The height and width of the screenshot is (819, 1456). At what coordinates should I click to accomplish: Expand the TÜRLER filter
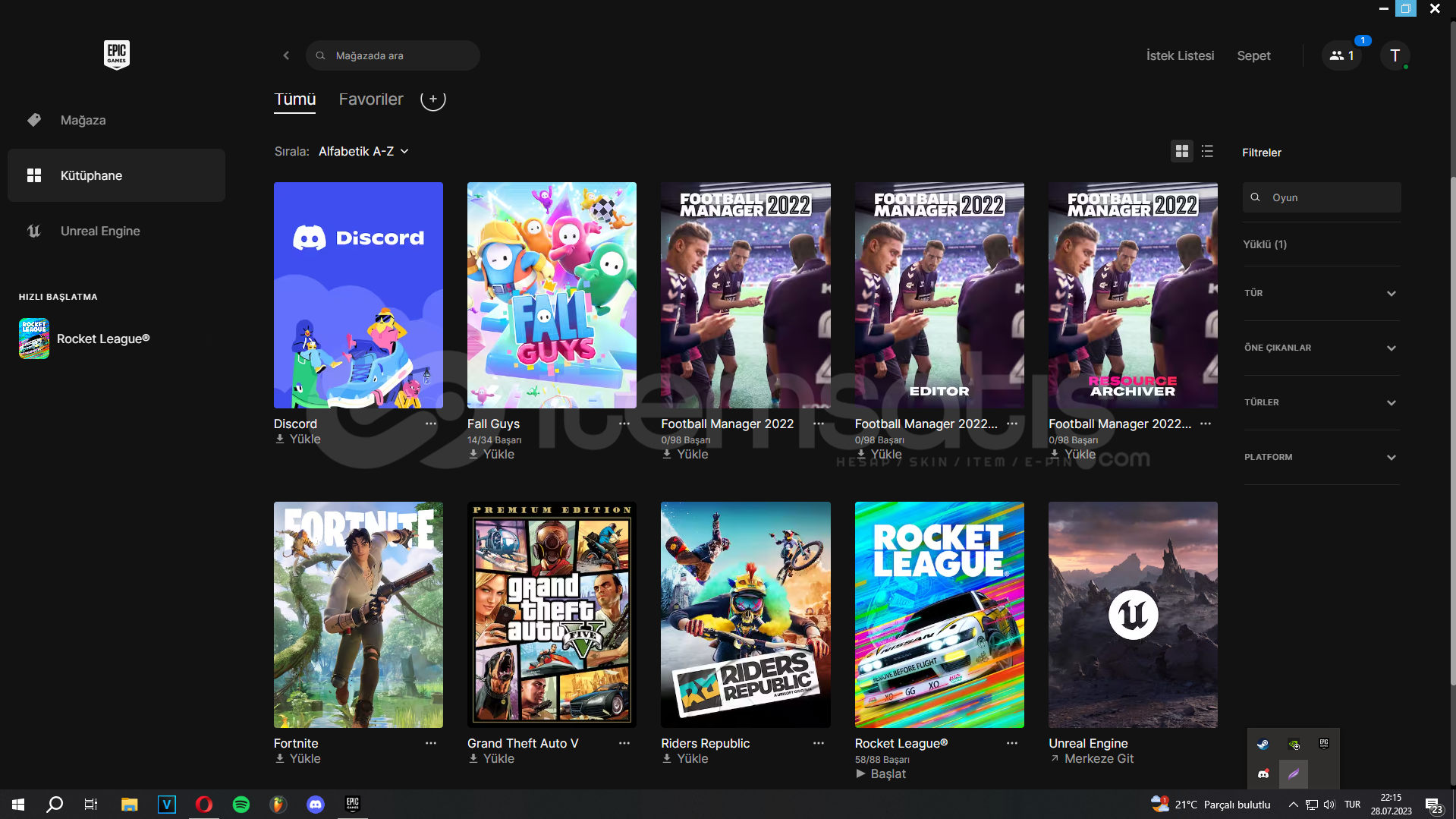click(1320, 402)
